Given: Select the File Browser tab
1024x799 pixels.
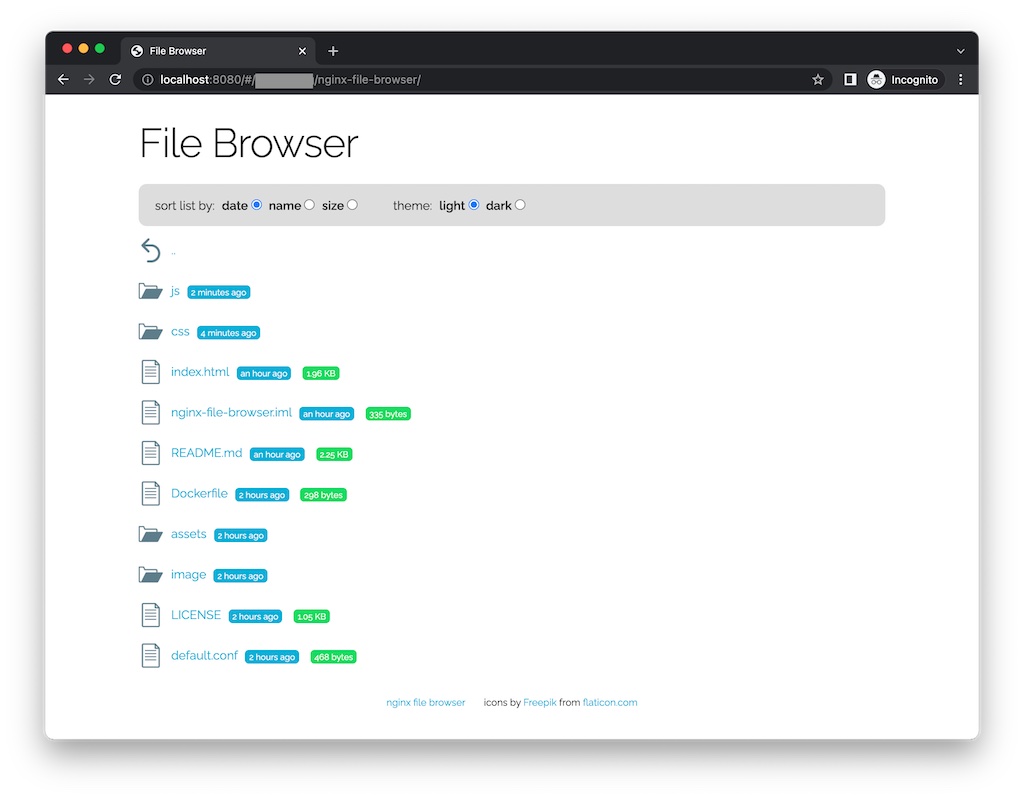Looking at the screenshot, I should (x=218, y=51).
